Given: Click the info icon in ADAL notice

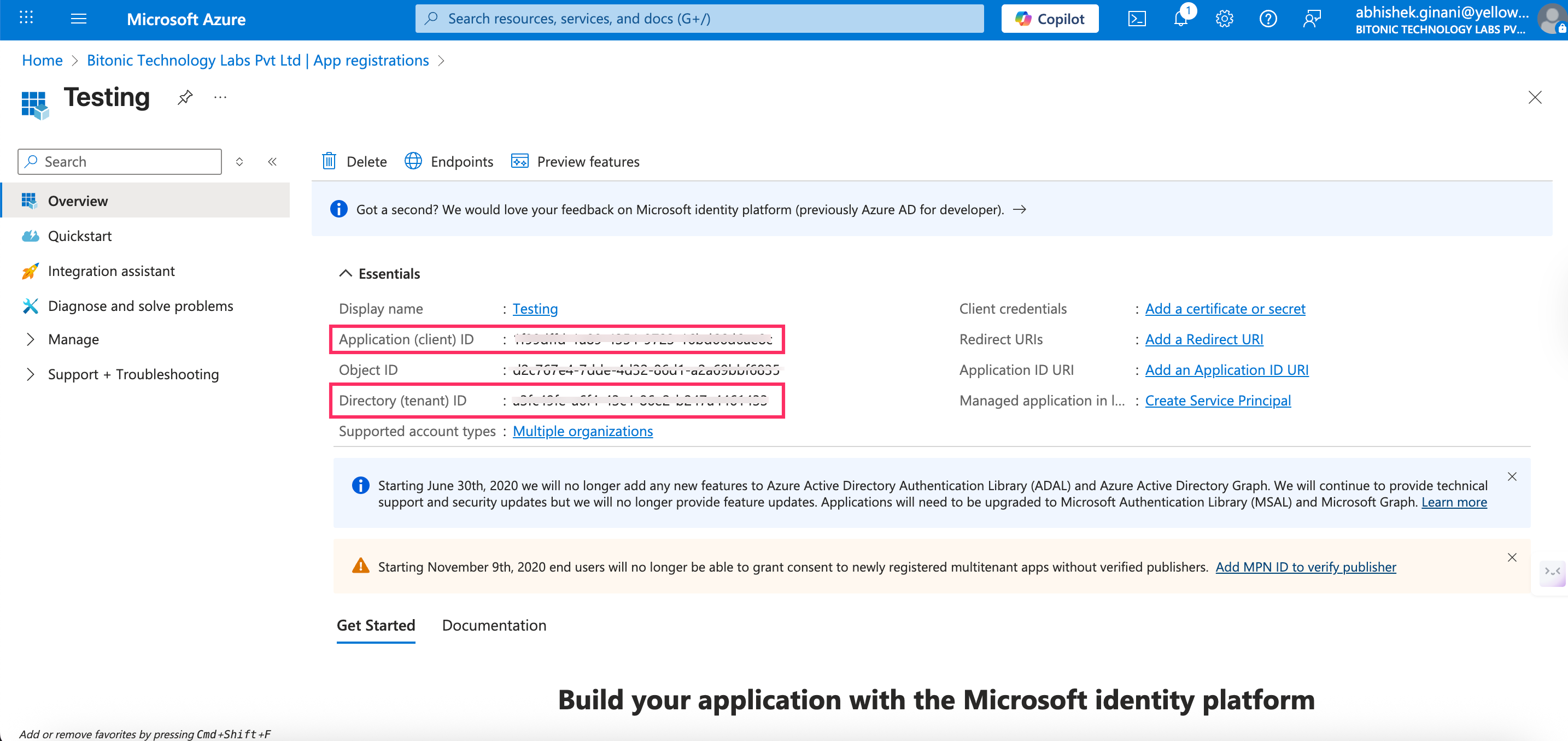Looking at the screenshot, I should pyautogui.click(x=361, y=485).
